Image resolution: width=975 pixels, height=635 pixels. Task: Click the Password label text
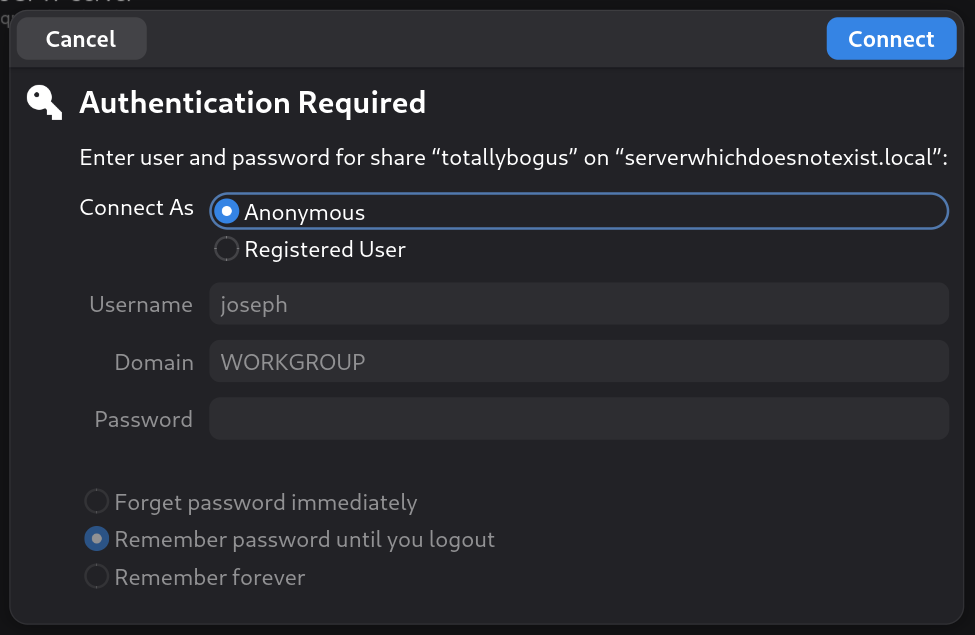(143, 419)
